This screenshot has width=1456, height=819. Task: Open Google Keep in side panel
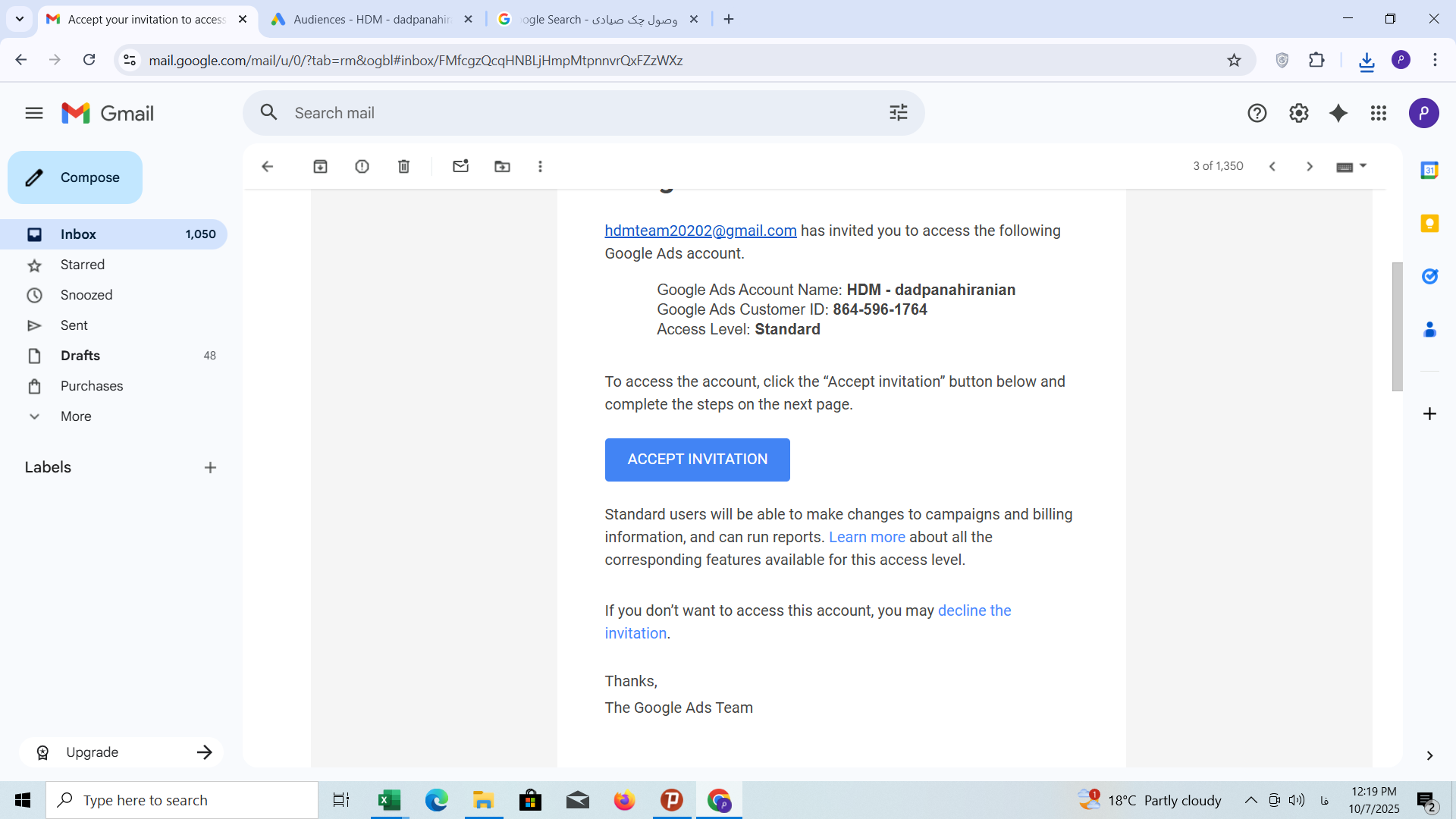click(x=1429, y=223)
